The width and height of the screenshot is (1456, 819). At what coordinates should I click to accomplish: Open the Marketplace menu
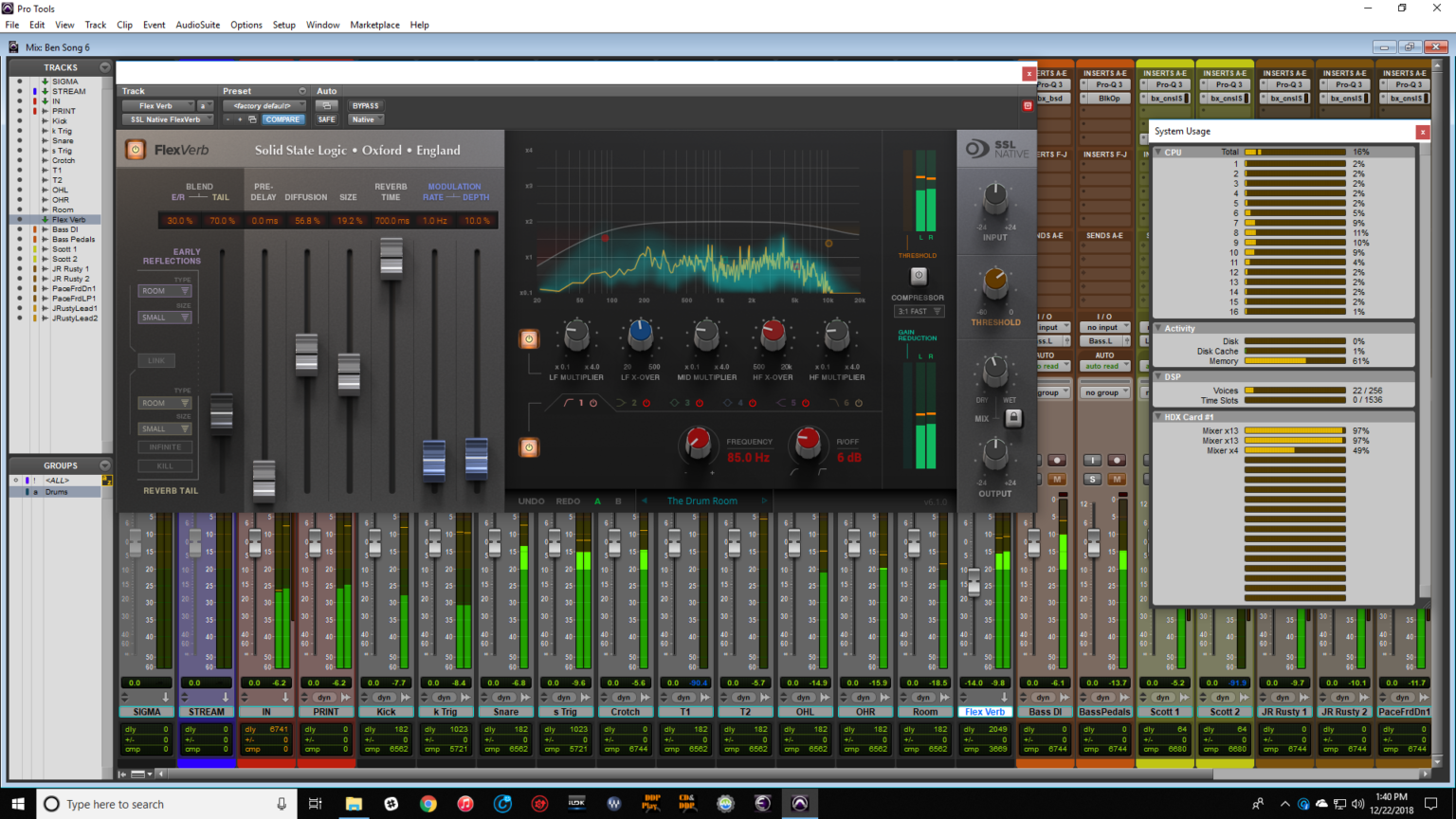[374, 25]
